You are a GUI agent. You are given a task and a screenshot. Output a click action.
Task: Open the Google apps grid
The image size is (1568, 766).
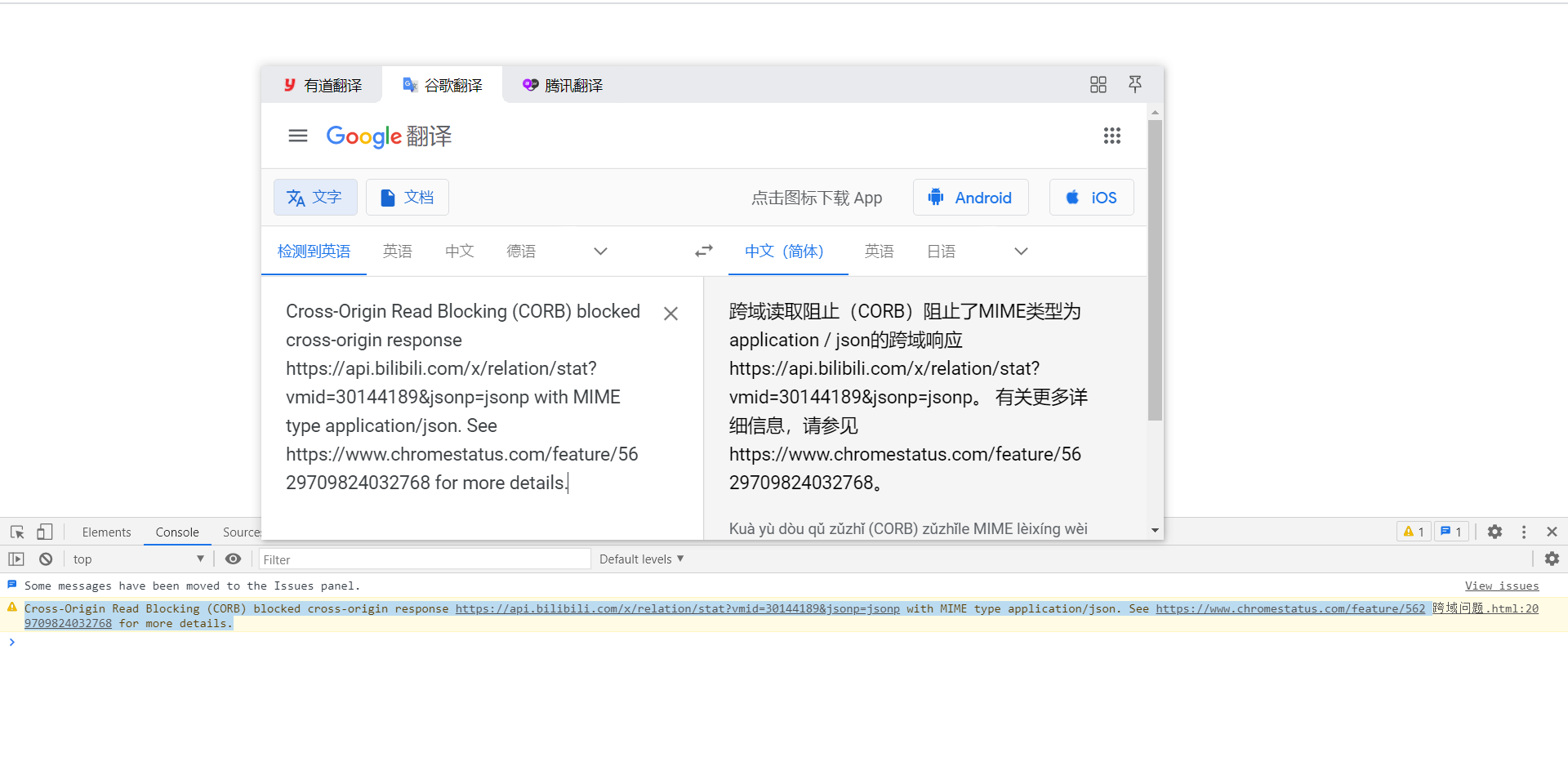(x=1111, y=136)
